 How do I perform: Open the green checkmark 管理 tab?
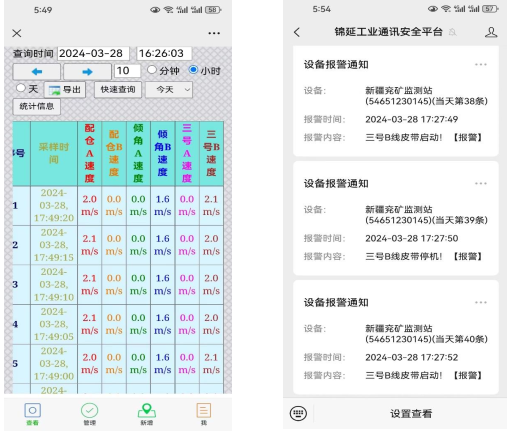click(x=90, y=414)
